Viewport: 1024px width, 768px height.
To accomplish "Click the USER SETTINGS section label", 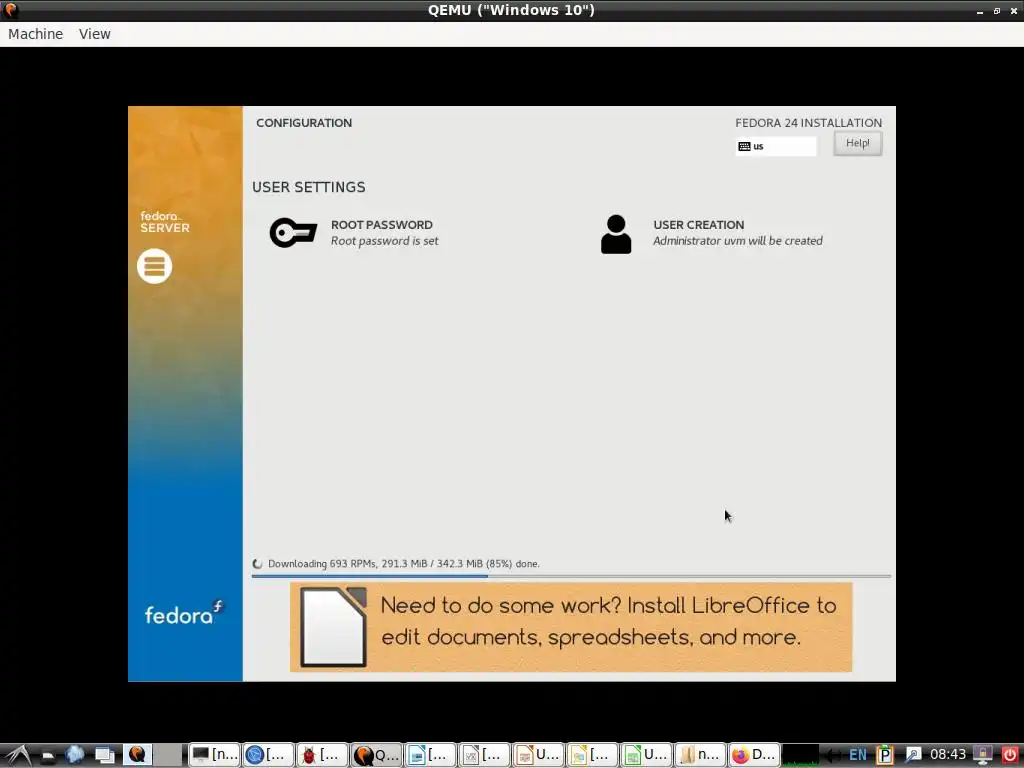I will pyautogui.click(x=309, y=187).
